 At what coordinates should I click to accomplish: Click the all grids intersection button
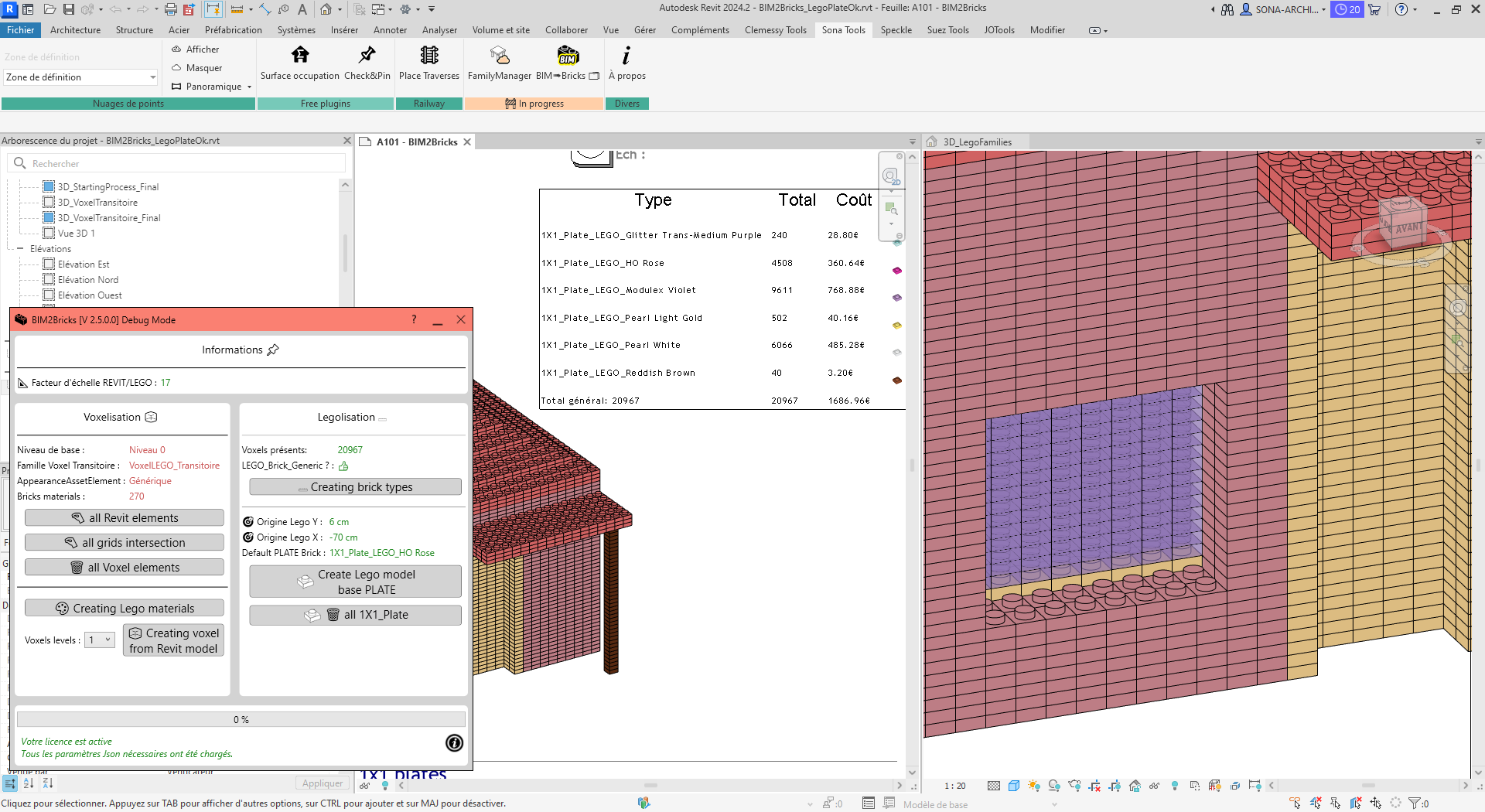[125, 543]
